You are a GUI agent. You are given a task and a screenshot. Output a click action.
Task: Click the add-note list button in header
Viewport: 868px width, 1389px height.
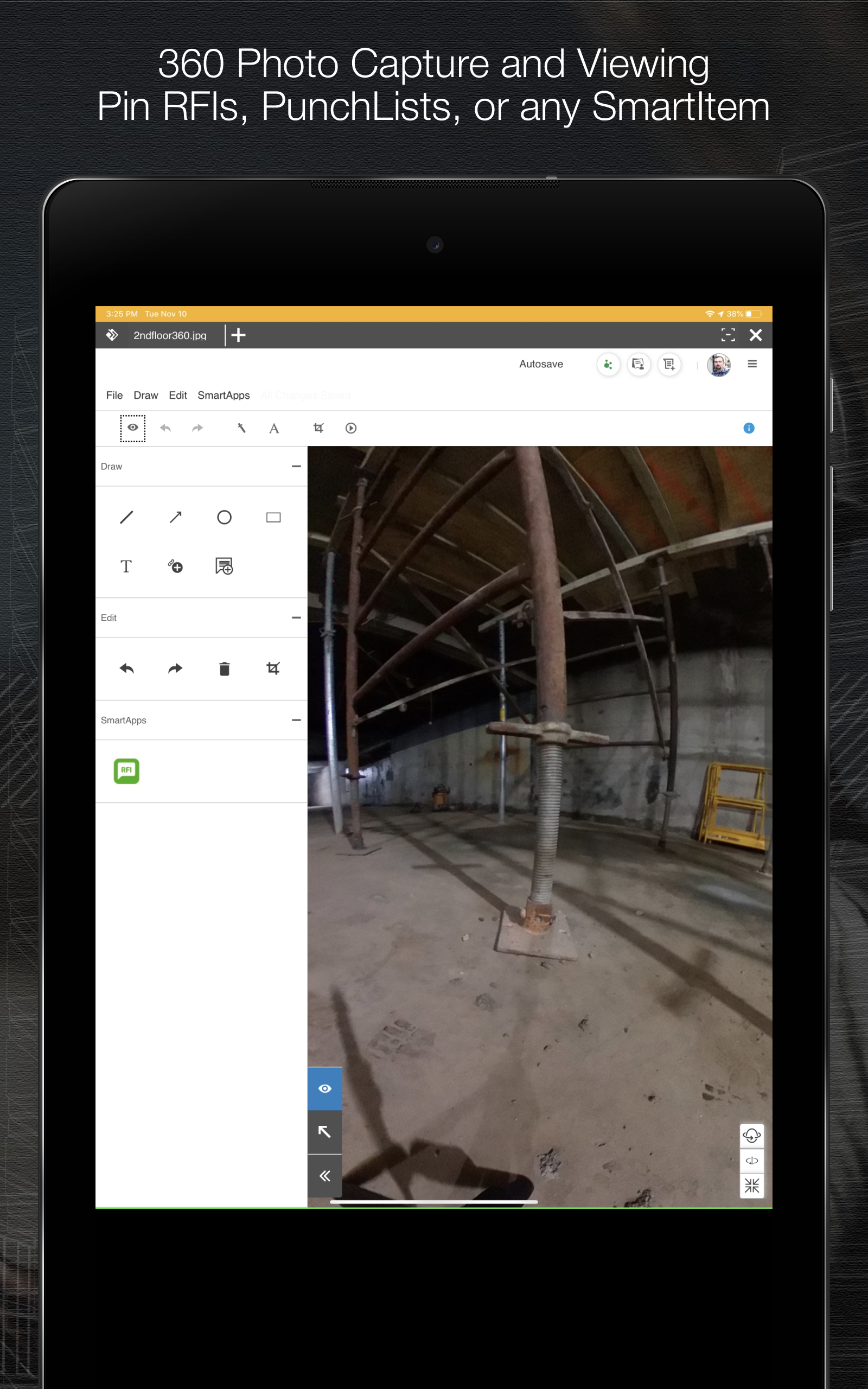pyautogui.click(x=669, y=365)
